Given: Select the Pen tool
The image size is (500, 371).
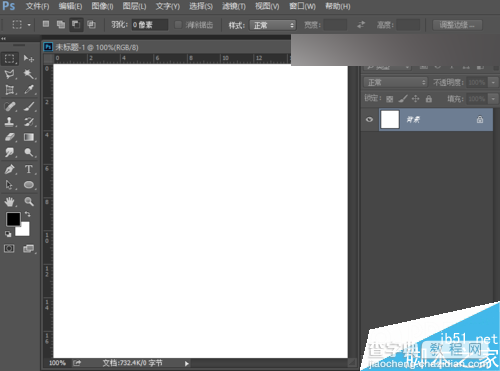Looking at the screenshot, I should click(x=9, y=169).
